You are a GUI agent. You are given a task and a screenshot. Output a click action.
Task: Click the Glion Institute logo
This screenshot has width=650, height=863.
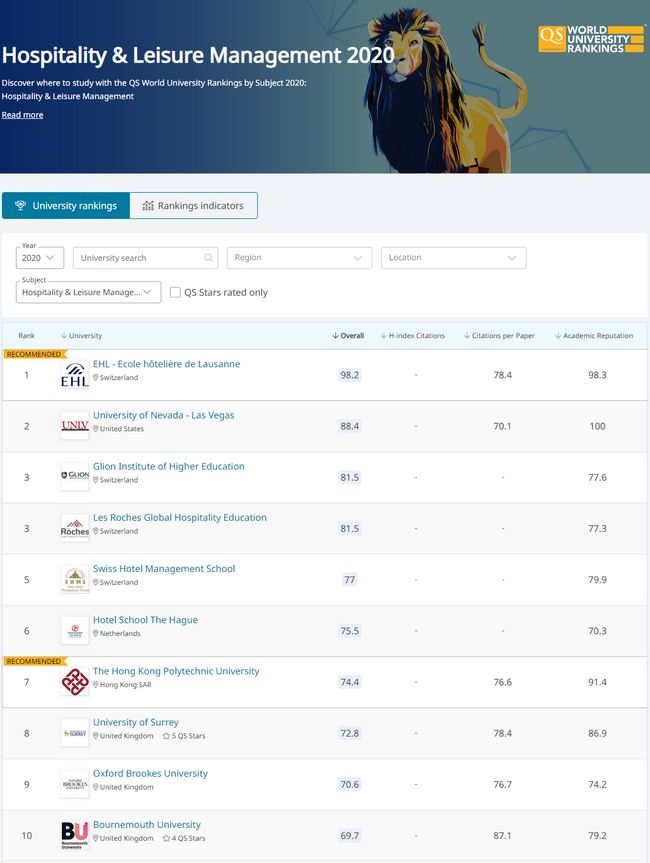coord(75,477)
